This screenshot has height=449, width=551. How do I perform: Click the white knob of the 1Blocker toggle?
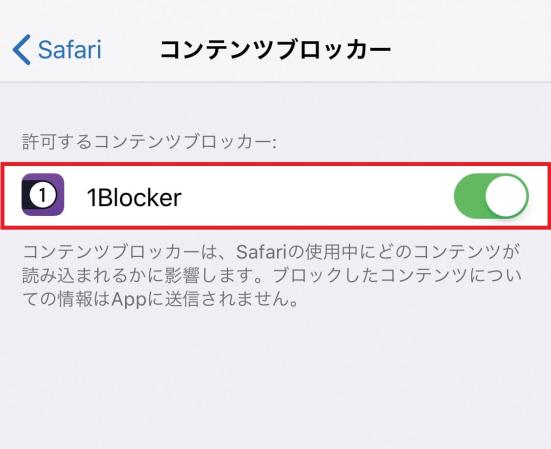(506, 196)
